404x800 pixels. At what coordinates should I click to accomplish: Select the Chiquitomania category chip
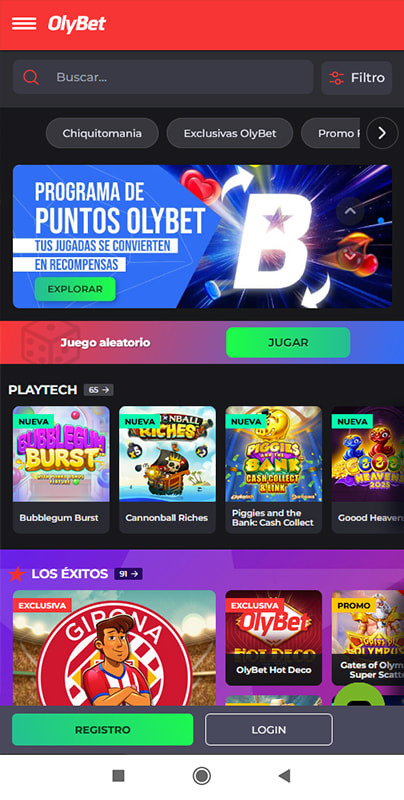coord(102,133)
